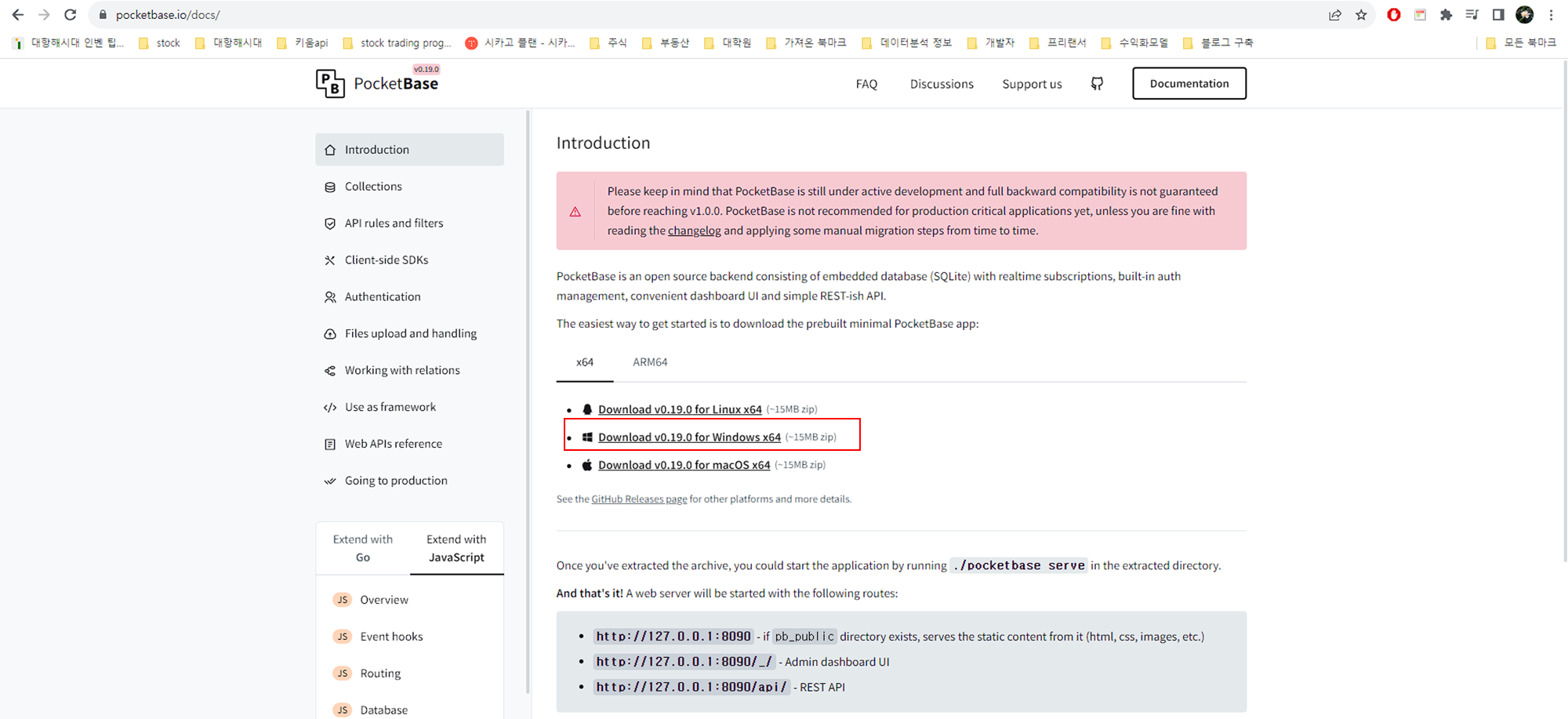Screen dimensions: 1568x719
Task: Switch to the Extend with Go tab
Action: (x=363, y=548)
